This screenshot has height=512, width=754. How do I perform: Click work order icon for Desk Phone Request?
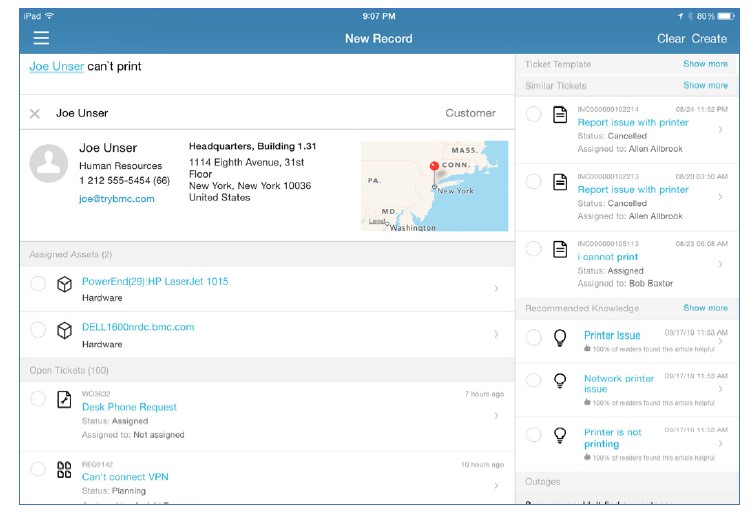64,400
